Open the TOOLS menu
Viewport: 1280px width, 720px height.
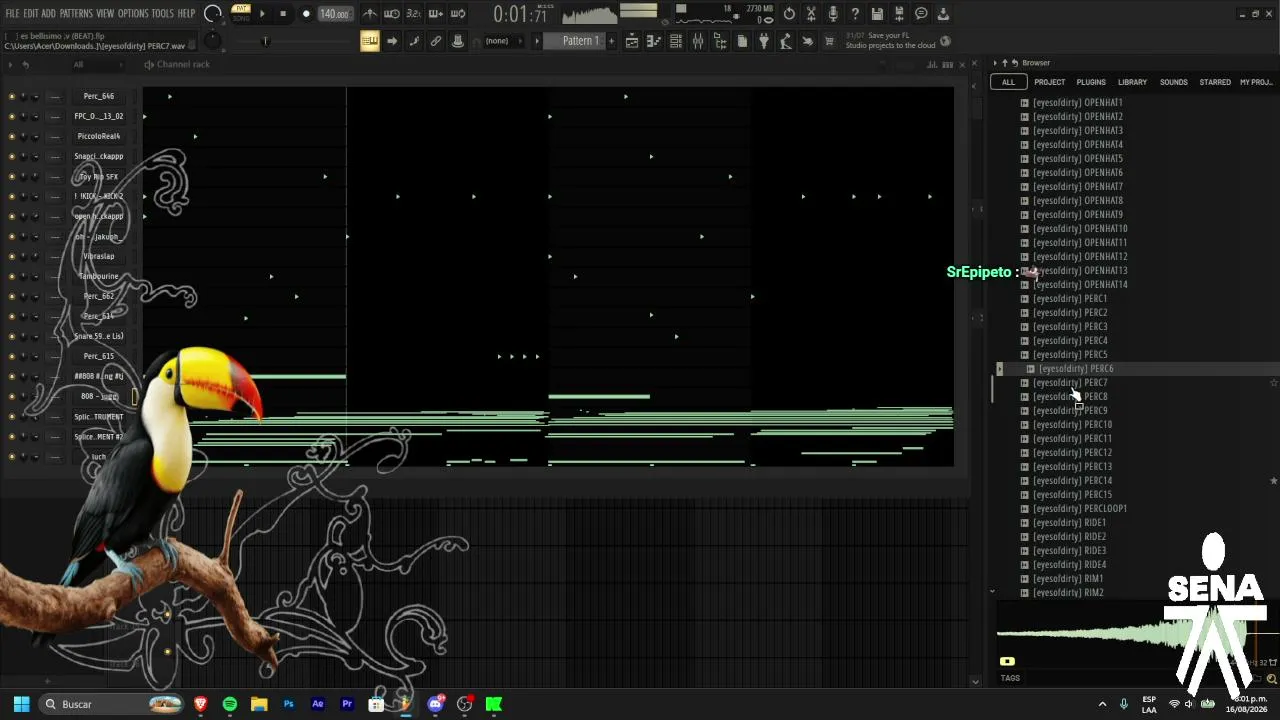[x=163, y=14]
